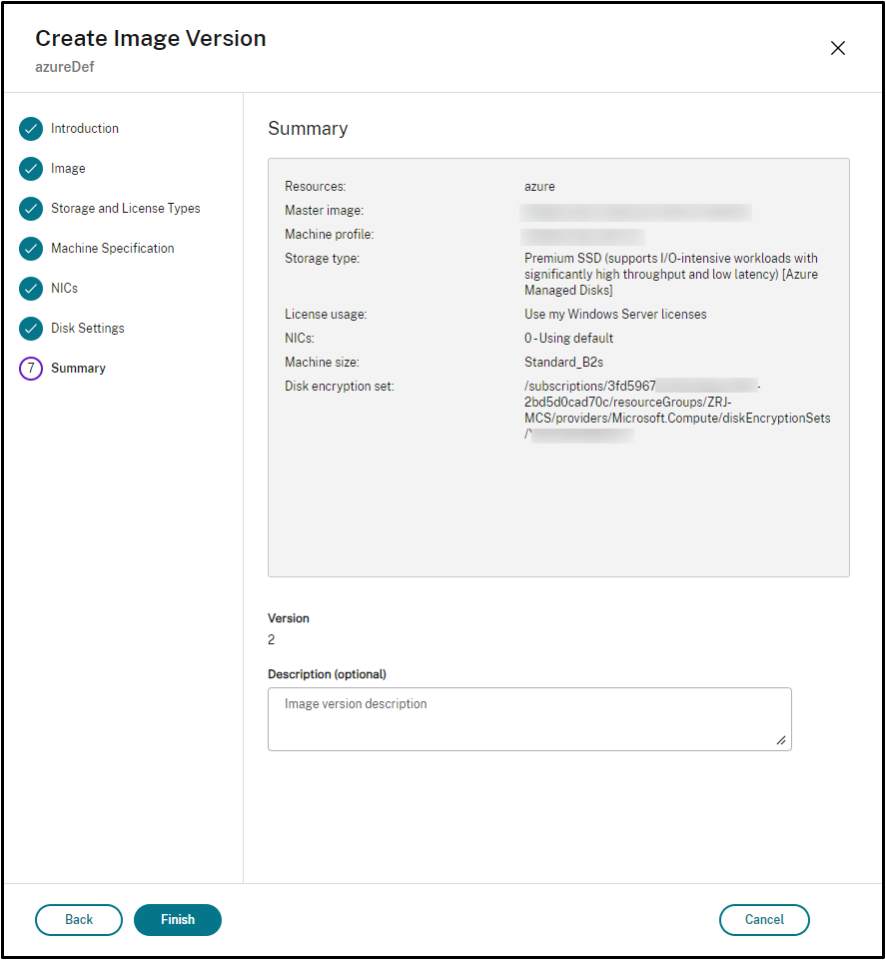Click the step 7 circle icon
Screen dimensions: 886x960
click(31, 369)
